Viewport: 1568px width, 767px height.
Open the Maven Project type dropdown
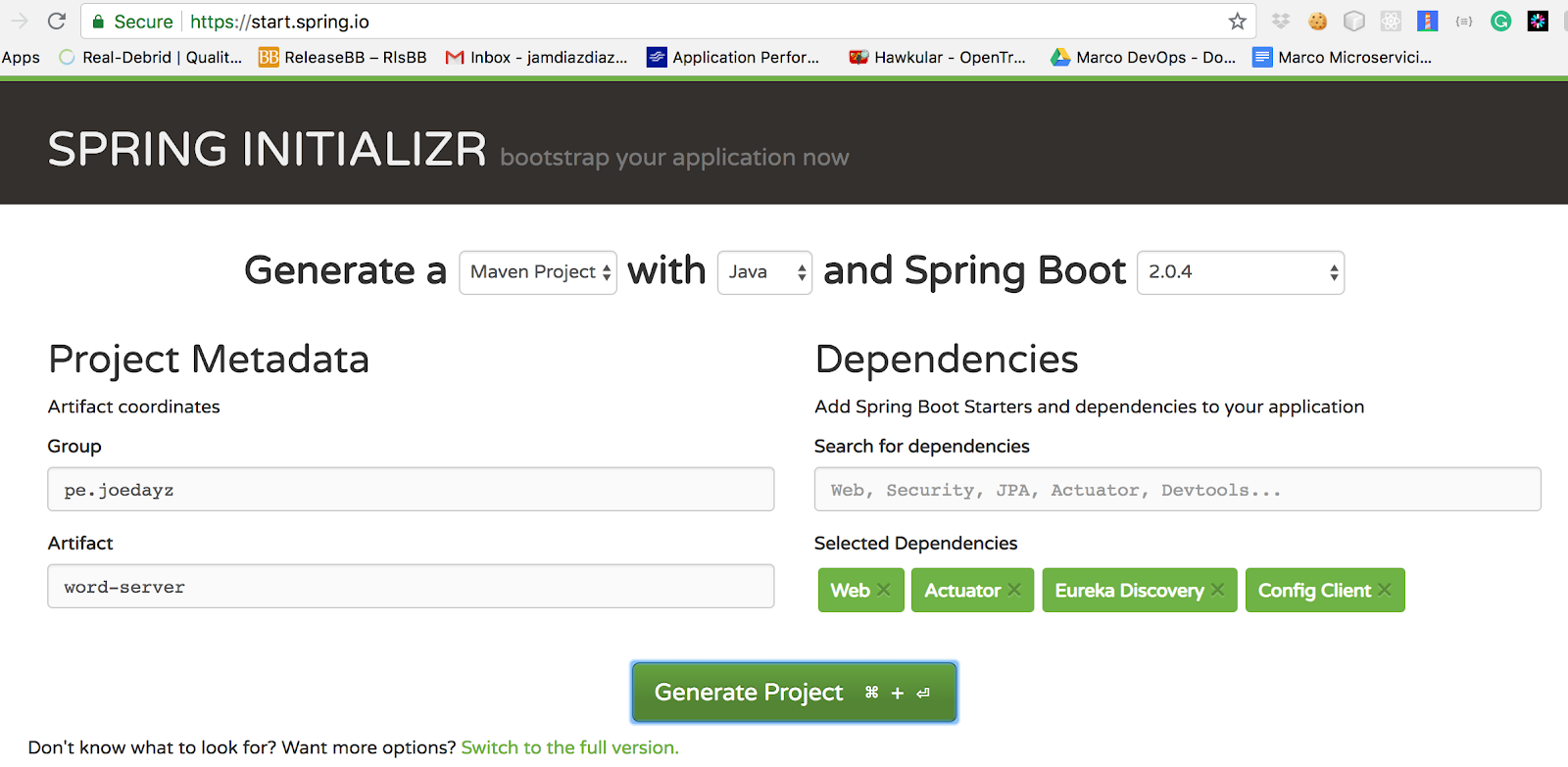tap(538, 272)
